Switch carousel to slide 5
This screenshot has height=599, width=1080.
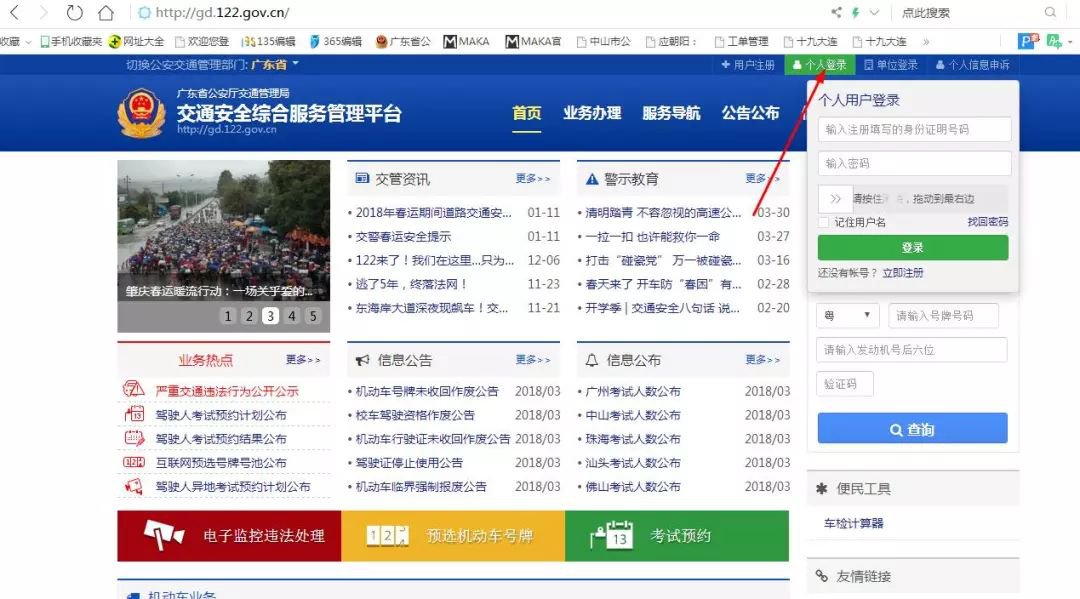click(x=312, y=316)
